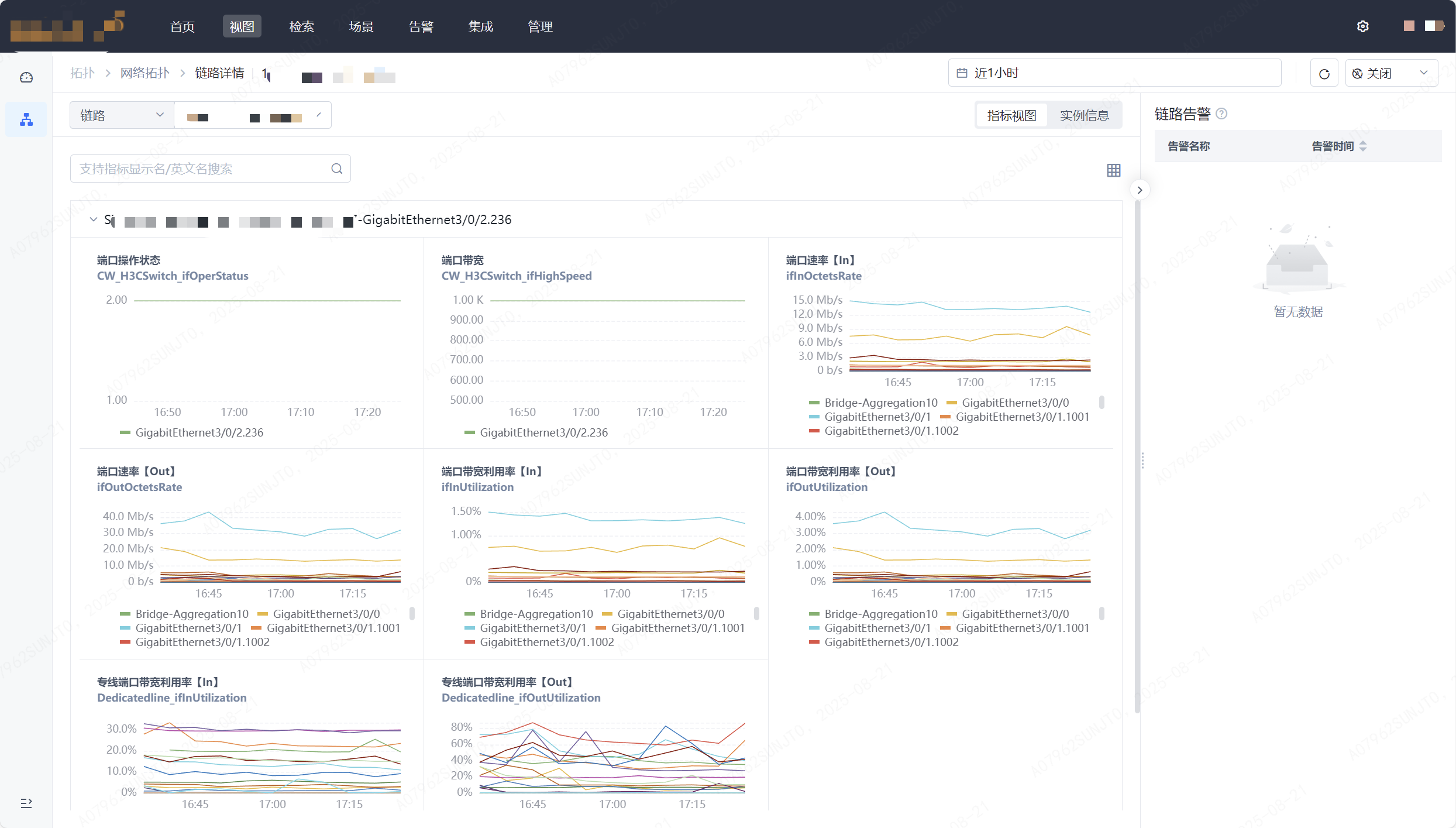Image resolution: width=1456 pixels, height=828 pixels.
Task: Switch to 实例信息 tab
Action: coord(1084,115)
